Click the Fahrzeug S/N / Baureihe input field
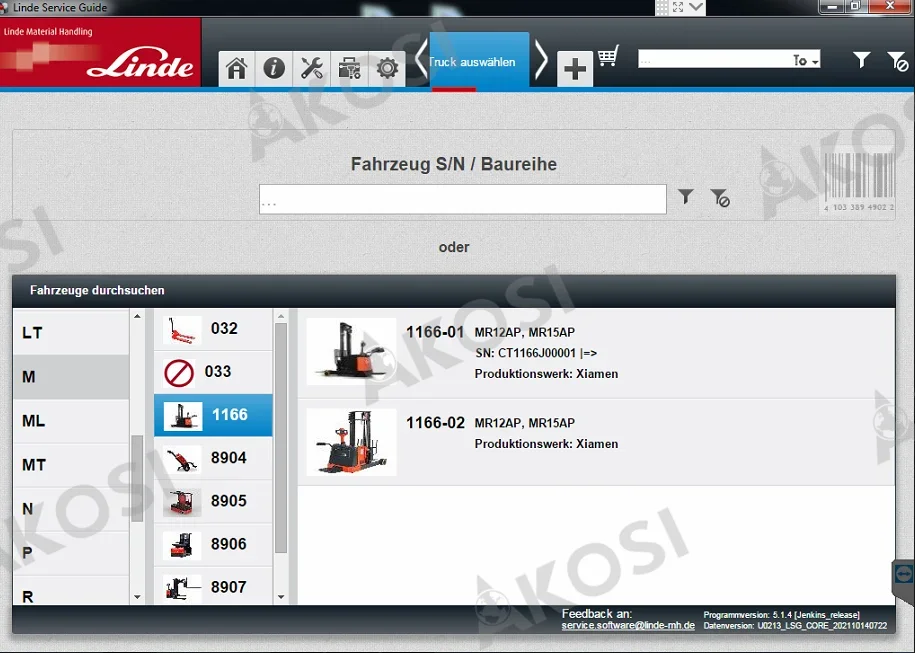The height and width of the screenshot is (653, 915). pyautogui.click(x=463, y=200)
